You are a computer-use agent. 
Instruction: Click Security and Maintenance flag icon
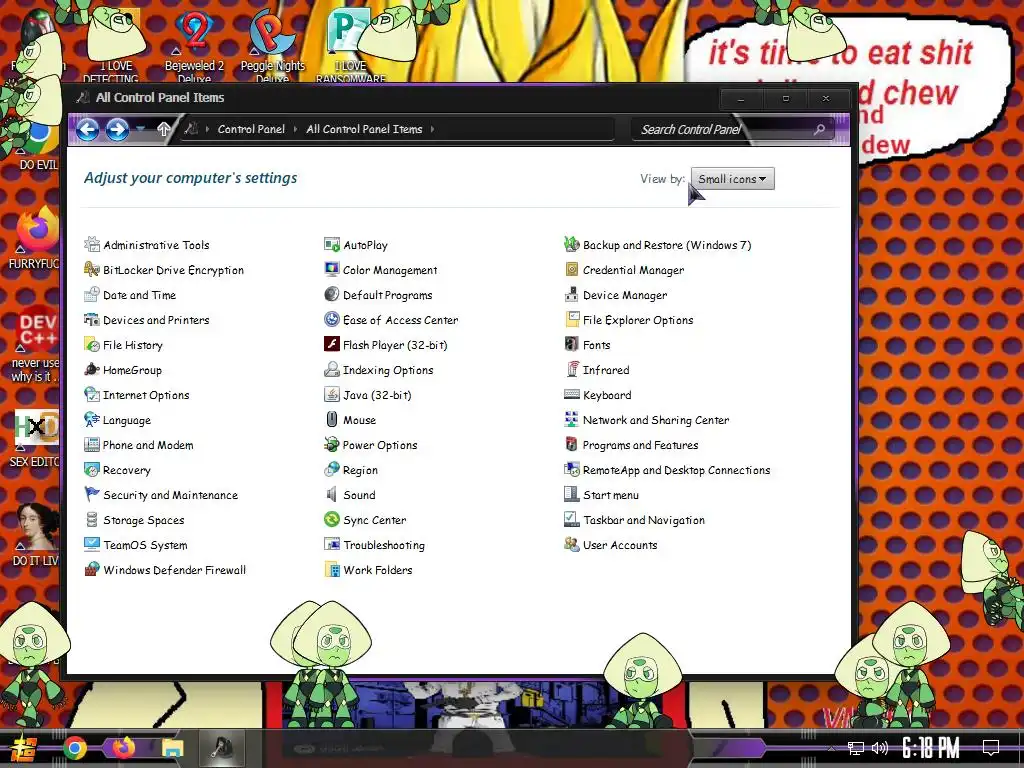92,495
